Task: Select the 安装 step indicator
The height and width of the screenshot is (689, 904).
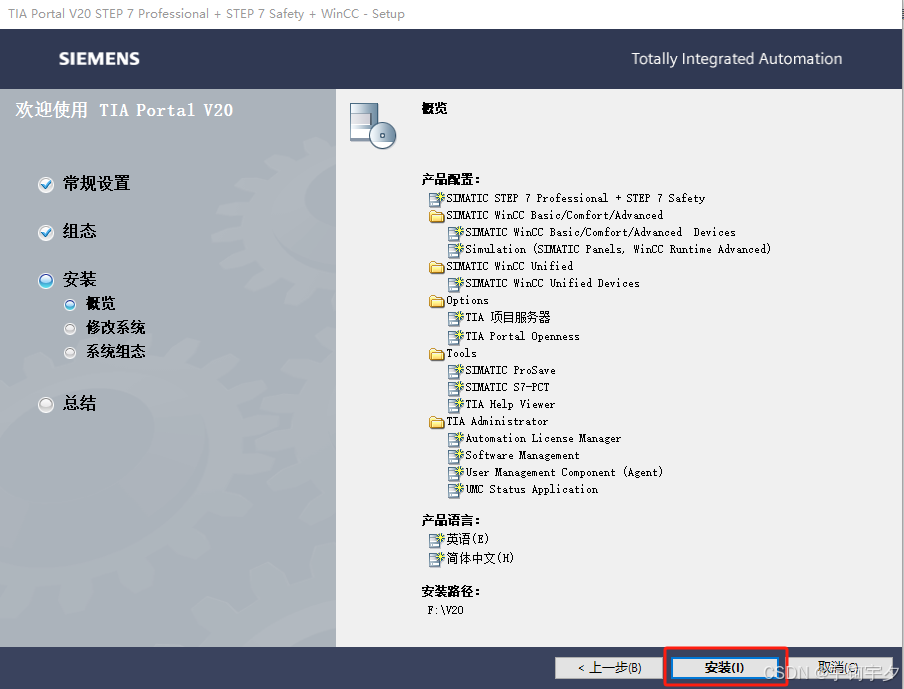Action: (46, 281)
